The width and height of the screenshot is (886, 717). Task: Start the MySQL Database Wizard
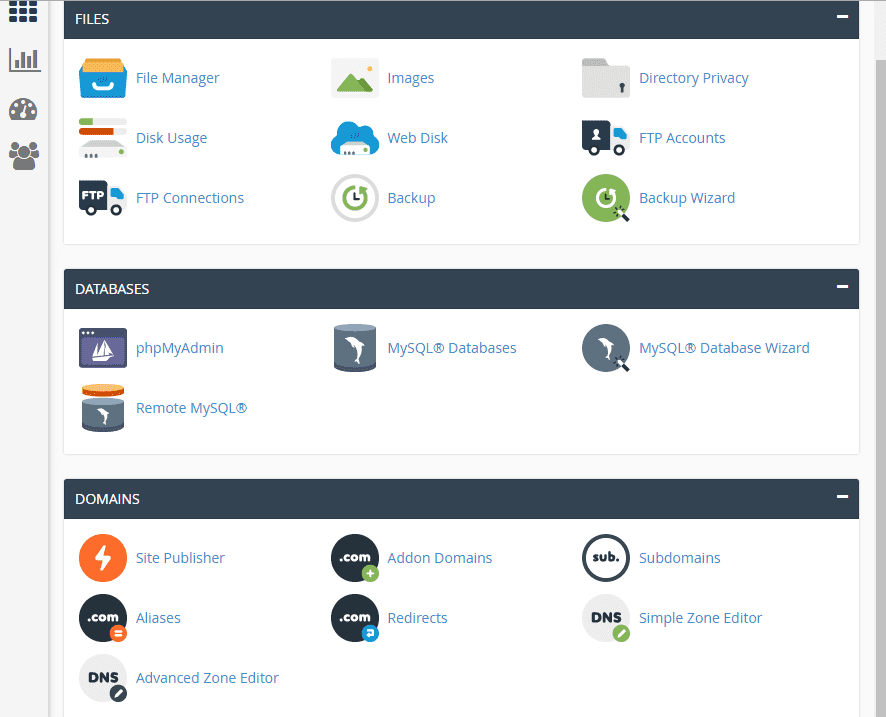click(x=725, y=347)
